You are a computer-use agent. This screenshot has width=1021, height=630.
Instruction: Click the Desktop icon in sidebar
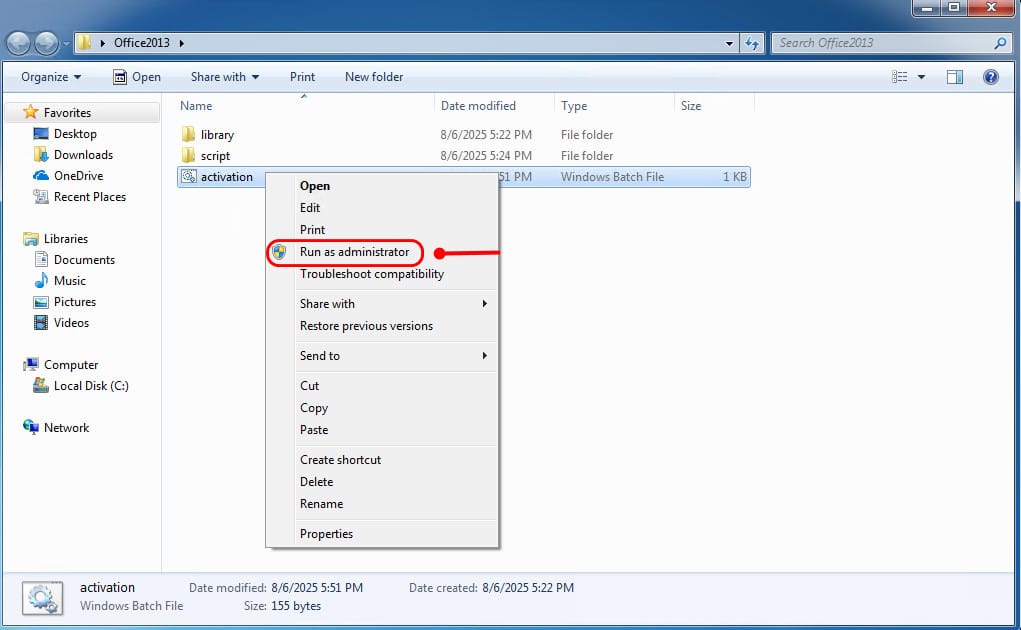coord(41,133)
